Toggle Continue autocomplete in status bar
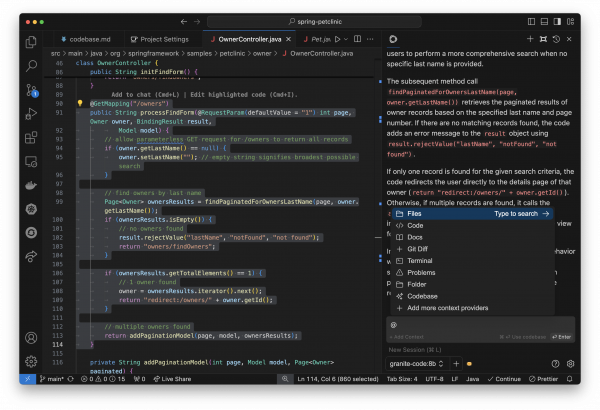 pyautogui.click(x=504, y=379)
